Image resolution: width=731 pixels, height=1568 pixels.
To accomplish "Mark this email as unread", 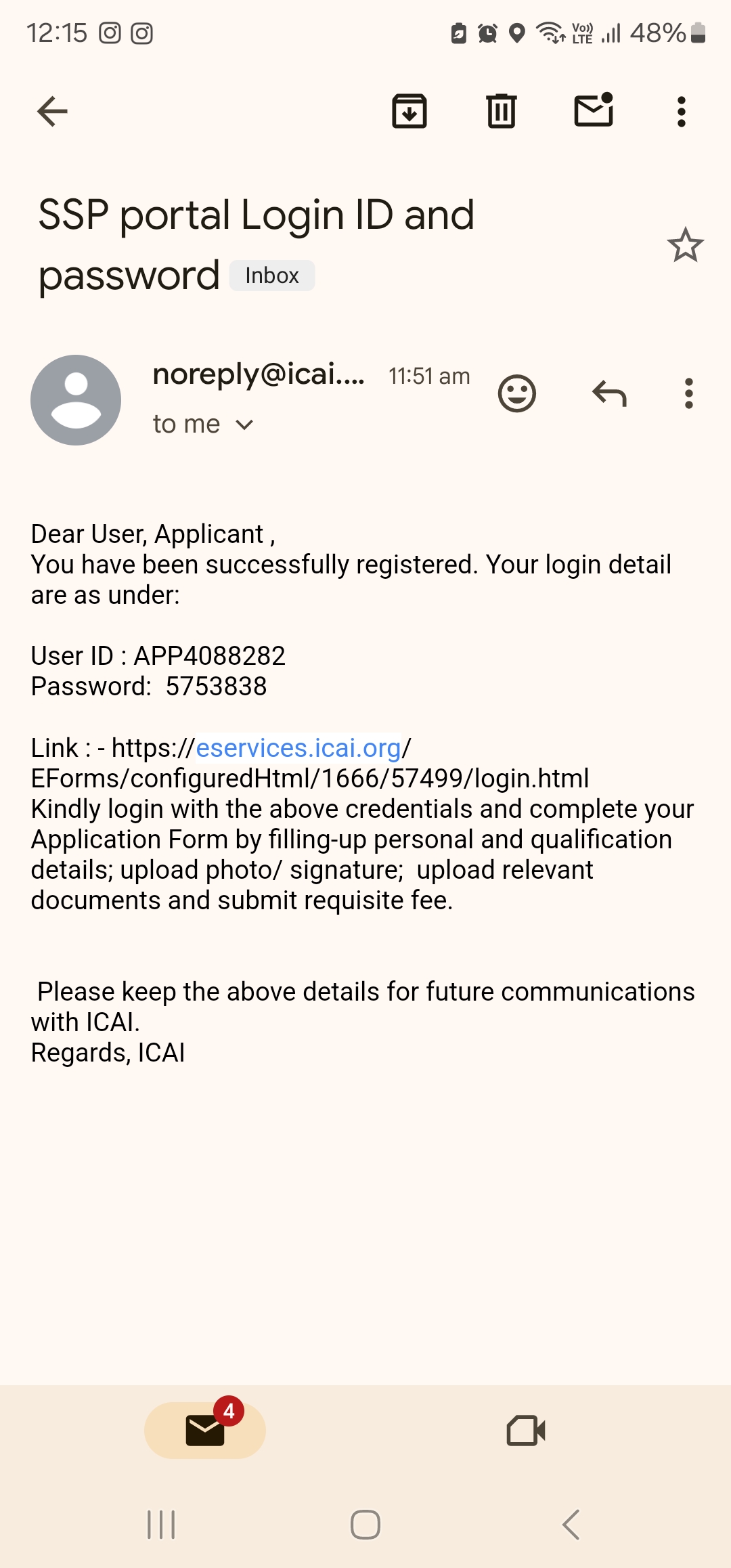I will 594,110.
